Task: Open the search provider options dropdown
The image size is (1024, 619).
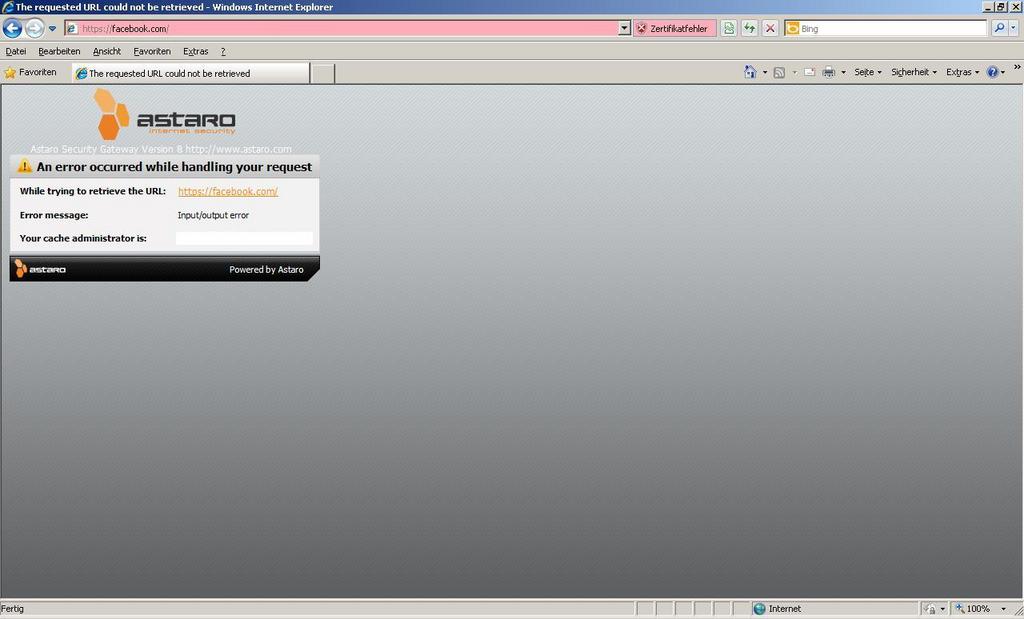Action: click(1013, 28)
